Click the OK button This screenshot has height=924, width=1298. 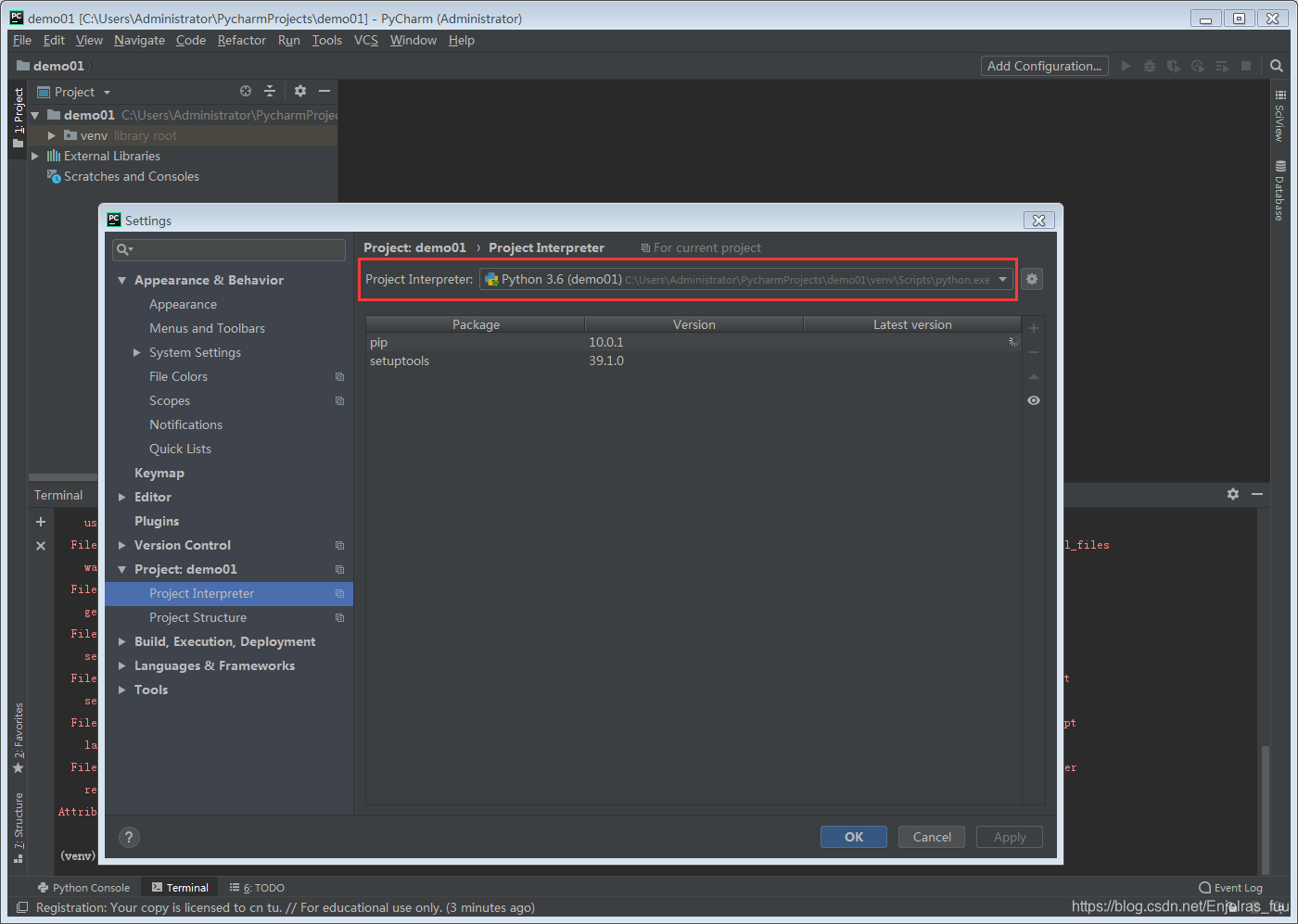coord(854,837)
